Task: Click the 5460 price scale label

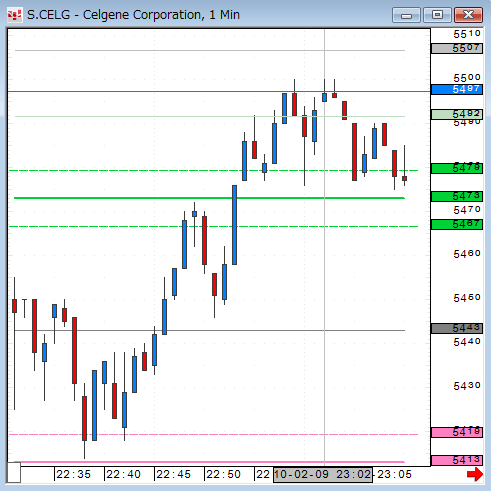Action: click(x=467, y=254)
